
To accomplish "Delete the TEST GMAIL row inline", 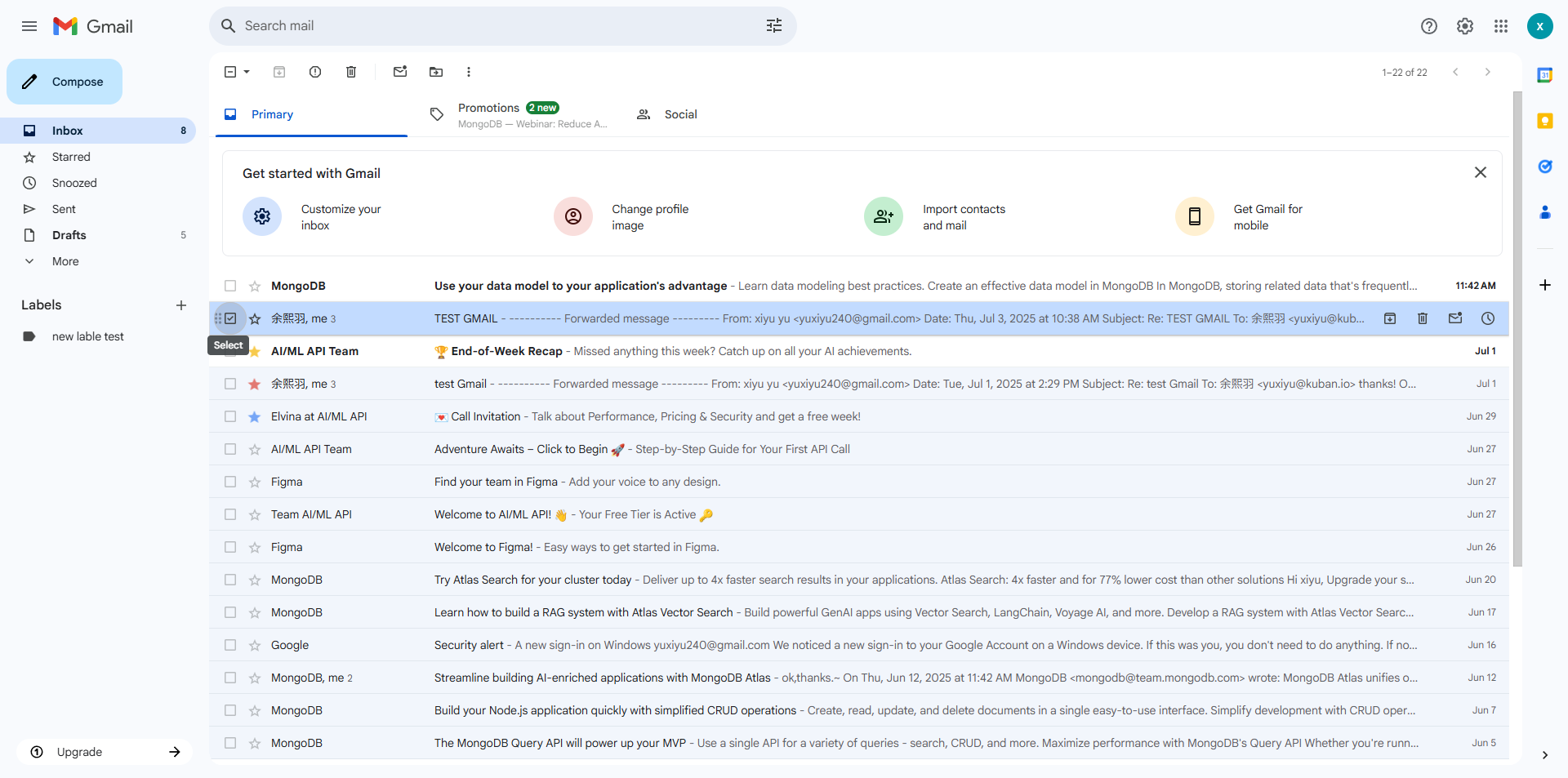I will [x=1423, y=318].
